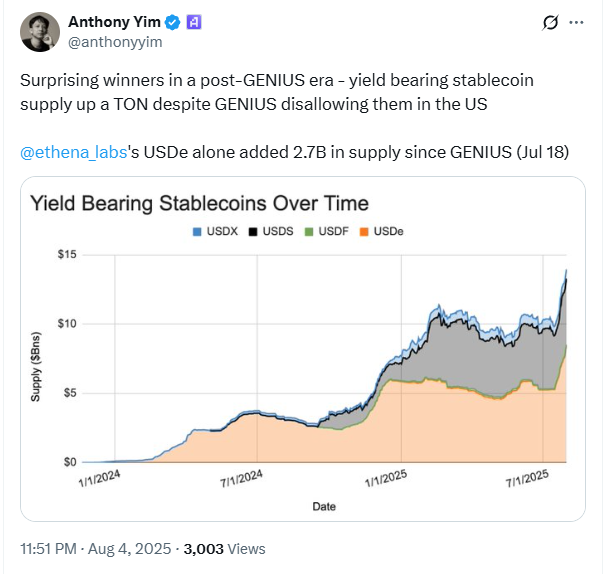The image size is (604, 574).
Task: Open the Grok icon on the post
Action: tap(548, 22)
